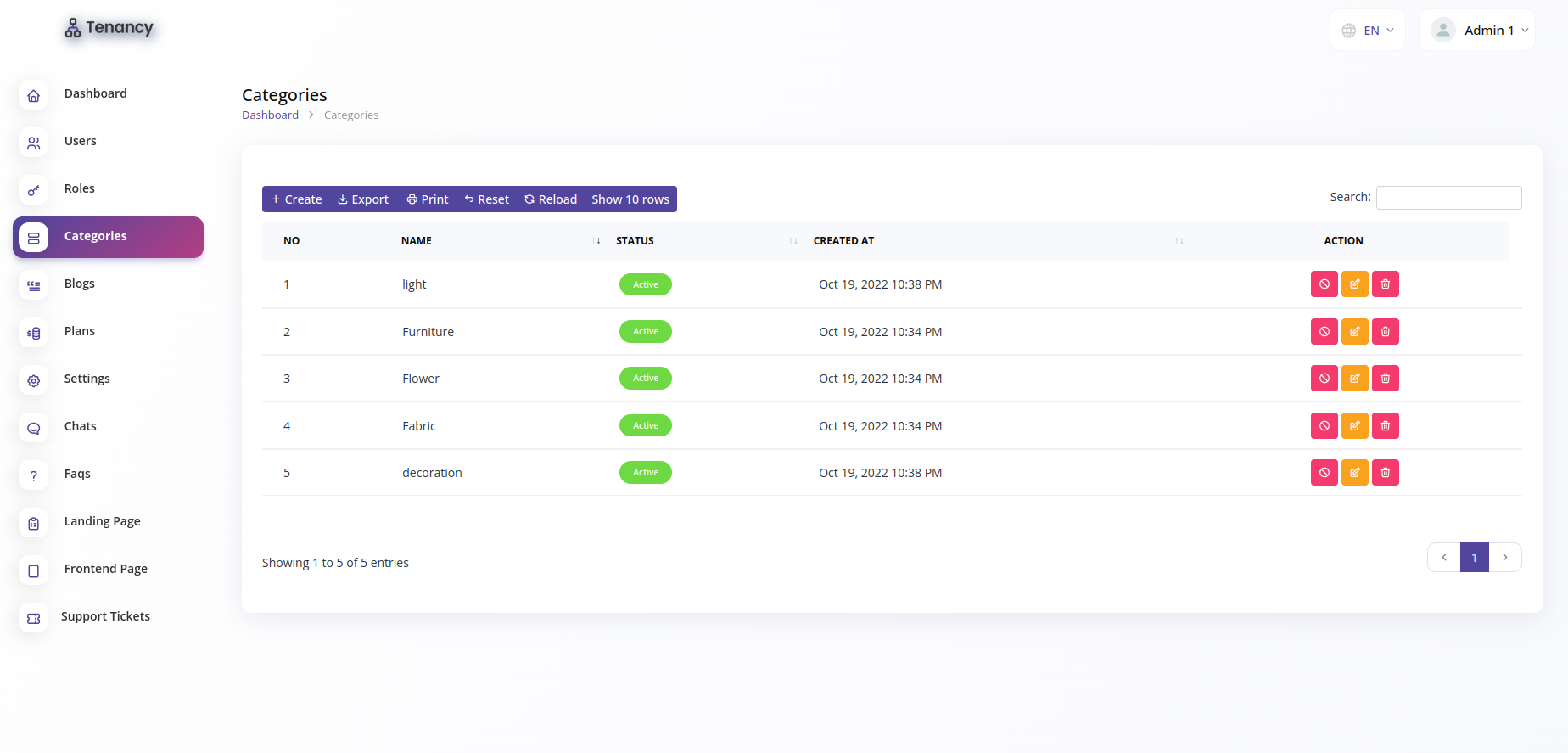Delete the Flower category using trash icon
The height and width of the screenshot is (753, 1568).
pos(1385,379)
